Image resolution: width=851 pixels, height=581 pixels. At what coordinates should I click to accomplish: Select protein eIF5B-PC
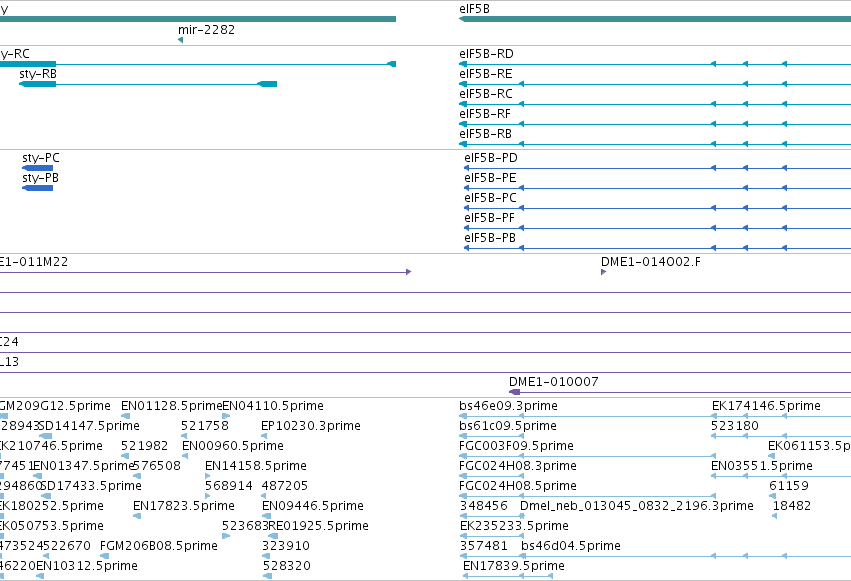pos(490,198)
